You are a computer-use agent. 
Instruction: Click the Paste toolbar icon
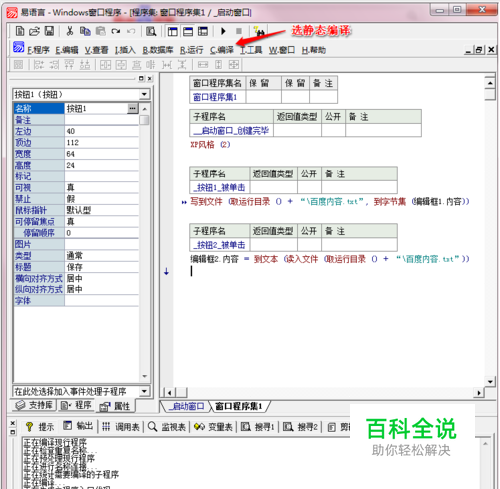(x=100, y=31)
